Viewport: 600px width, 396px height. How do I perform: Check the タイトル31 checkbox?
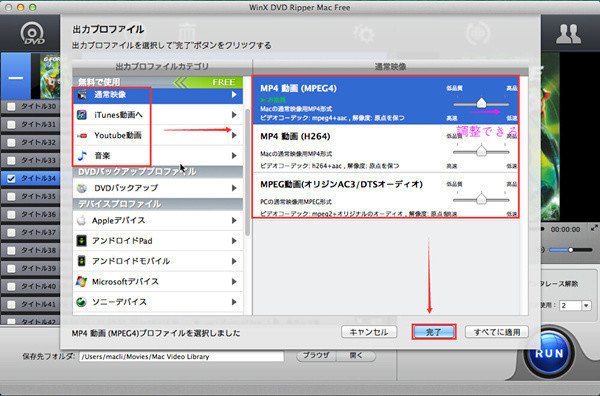(x=11, y=124)
